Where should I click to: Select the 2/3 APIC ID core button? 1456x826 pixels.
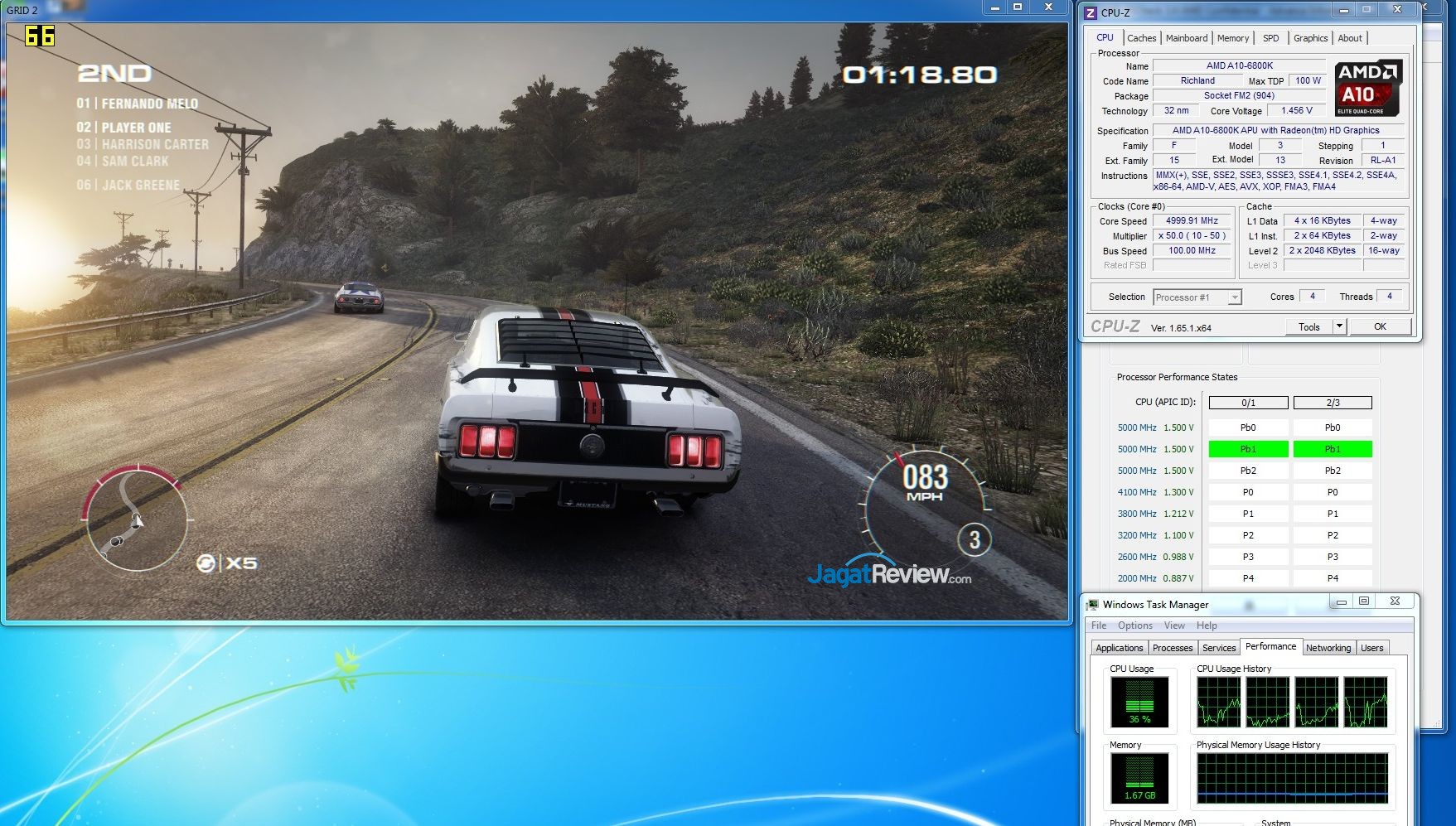(1332, 403)
